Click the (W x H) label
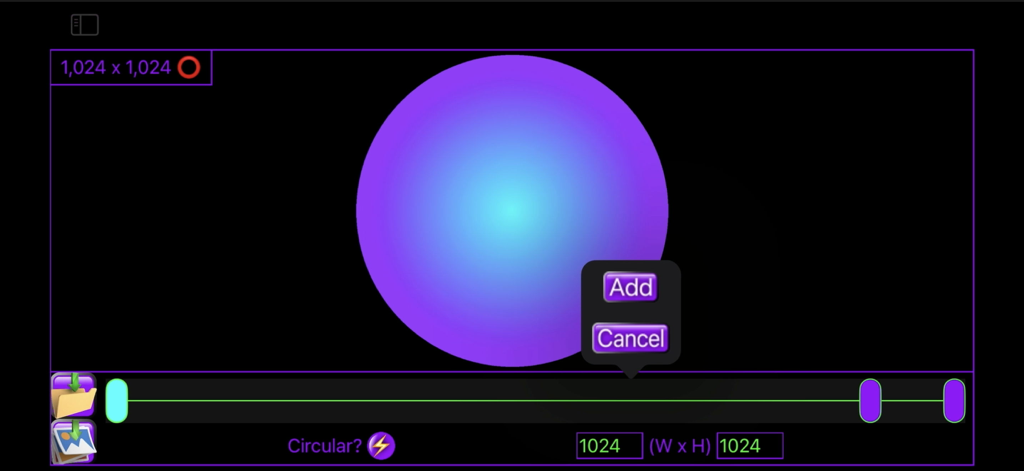Viewport: 1024px width, 471px height. click(x=680, y=446)
